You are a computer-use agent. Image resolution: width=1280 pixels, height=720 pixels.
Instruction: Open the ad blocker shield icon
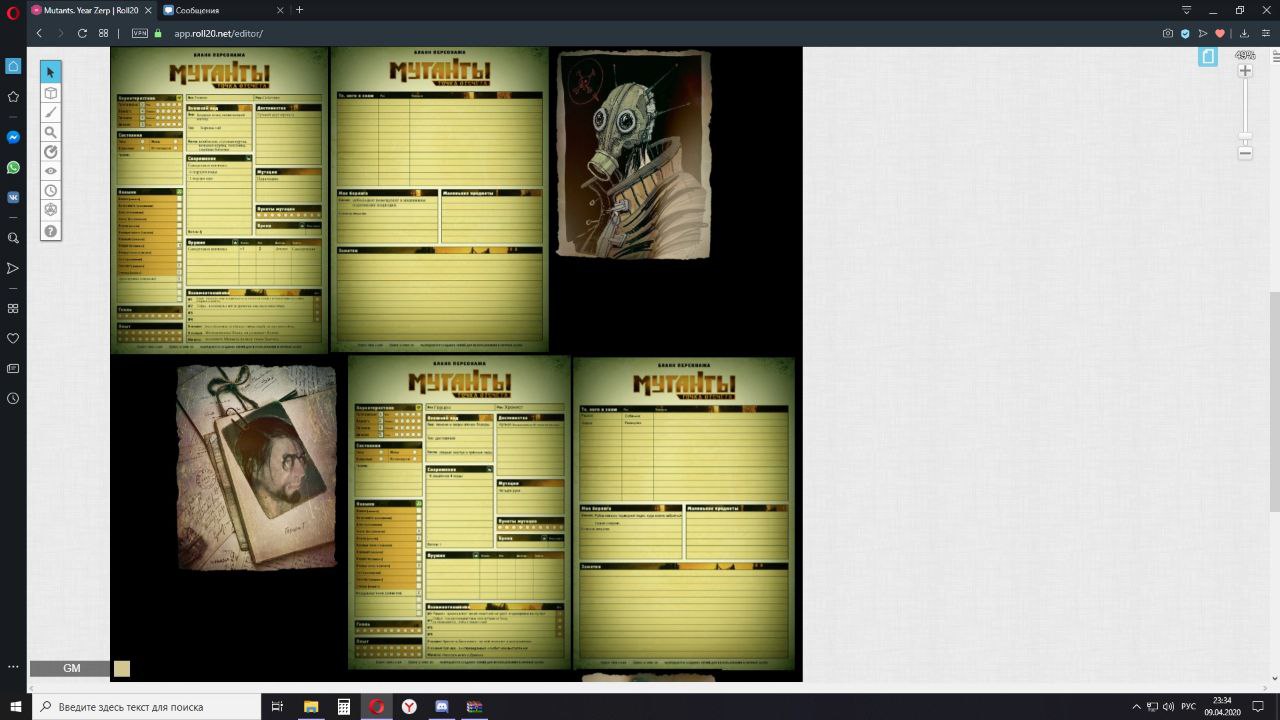pos(1185,33)
